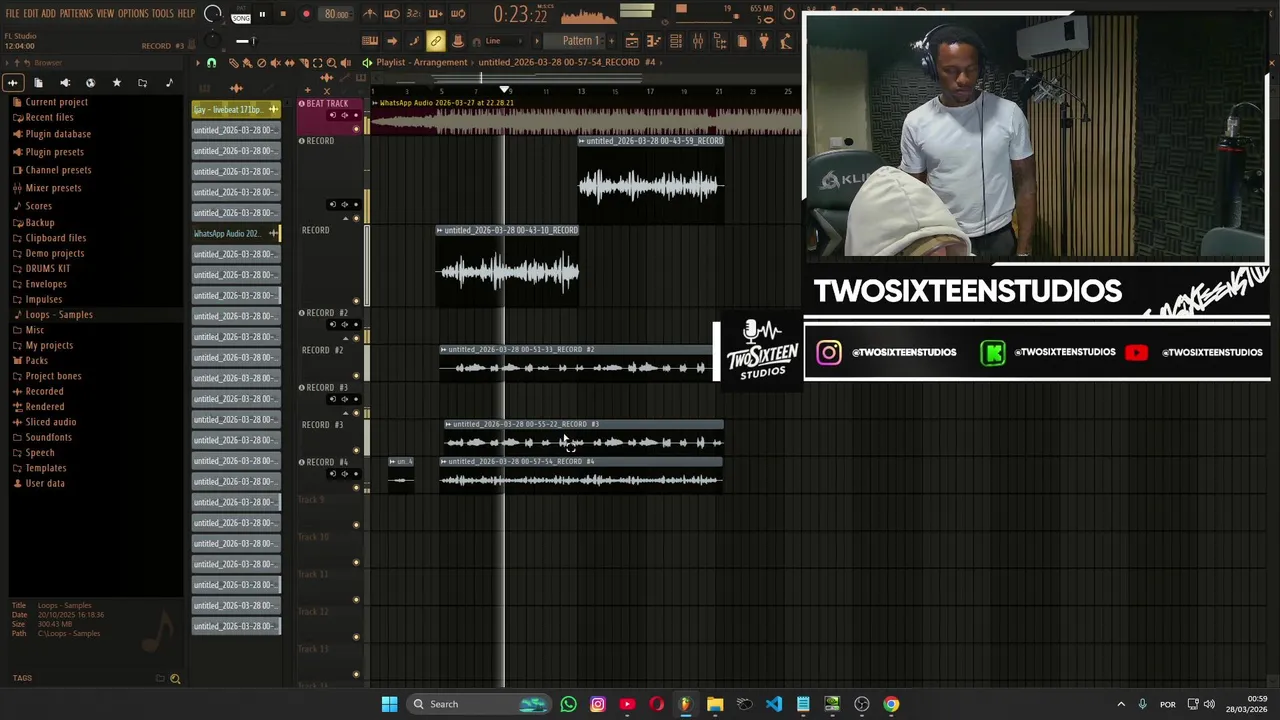Select the stamp tool icon
Screen dimensions: 1280x720
(x=458, y=41)
